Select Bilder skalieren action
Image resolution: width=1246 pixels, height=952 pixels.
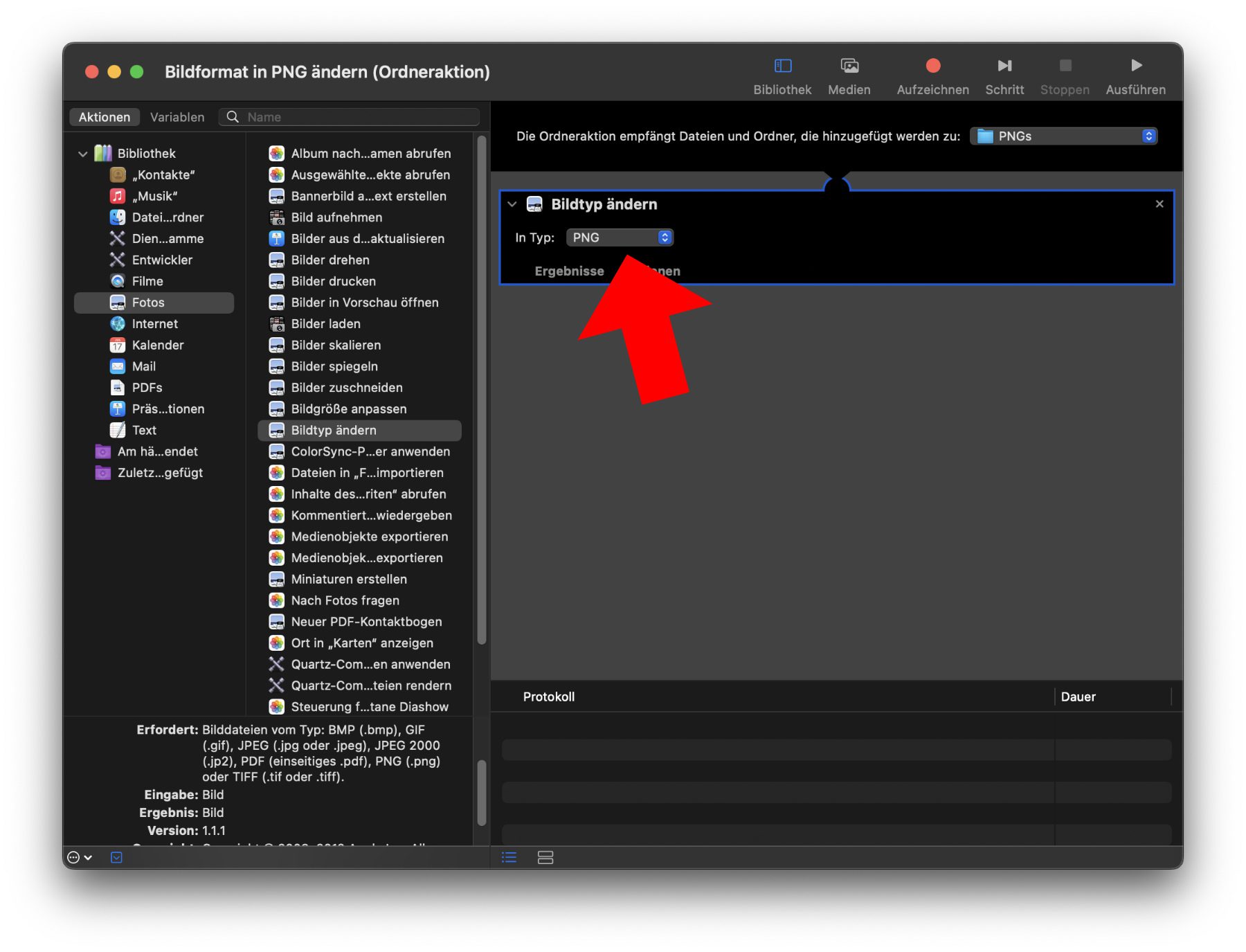(x=336, y=345)
